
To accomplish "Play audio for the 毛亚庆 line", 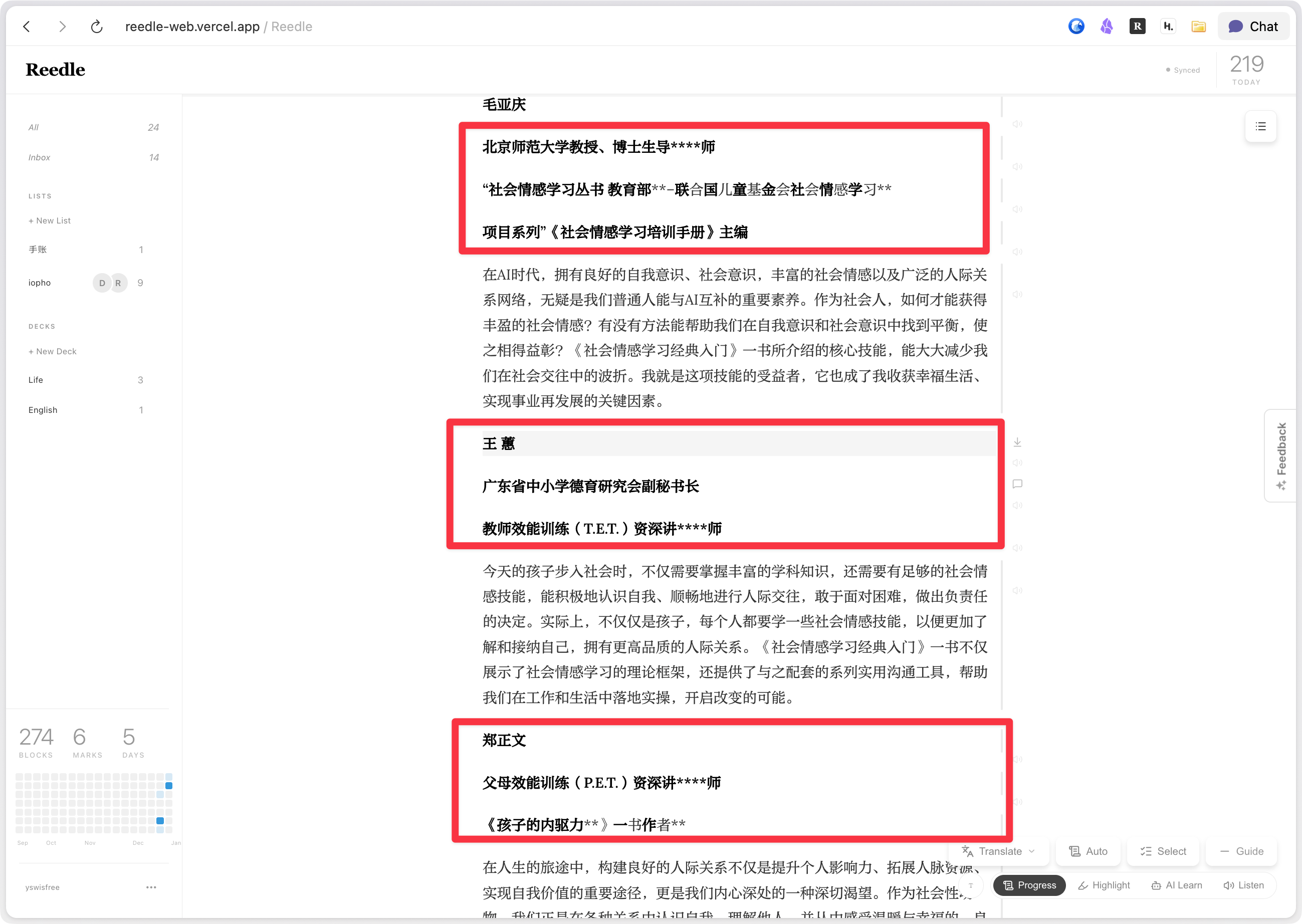I will click(x=1017, y=124).
